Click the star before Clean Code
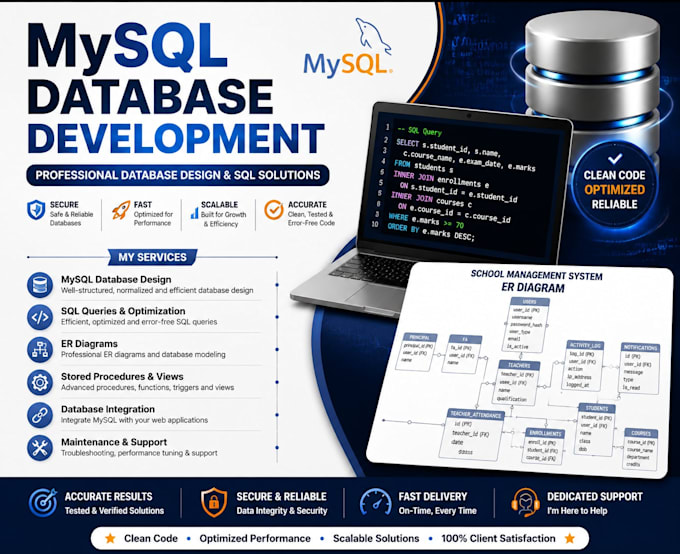This screenshot has height=554, width=680. (110, 538)
